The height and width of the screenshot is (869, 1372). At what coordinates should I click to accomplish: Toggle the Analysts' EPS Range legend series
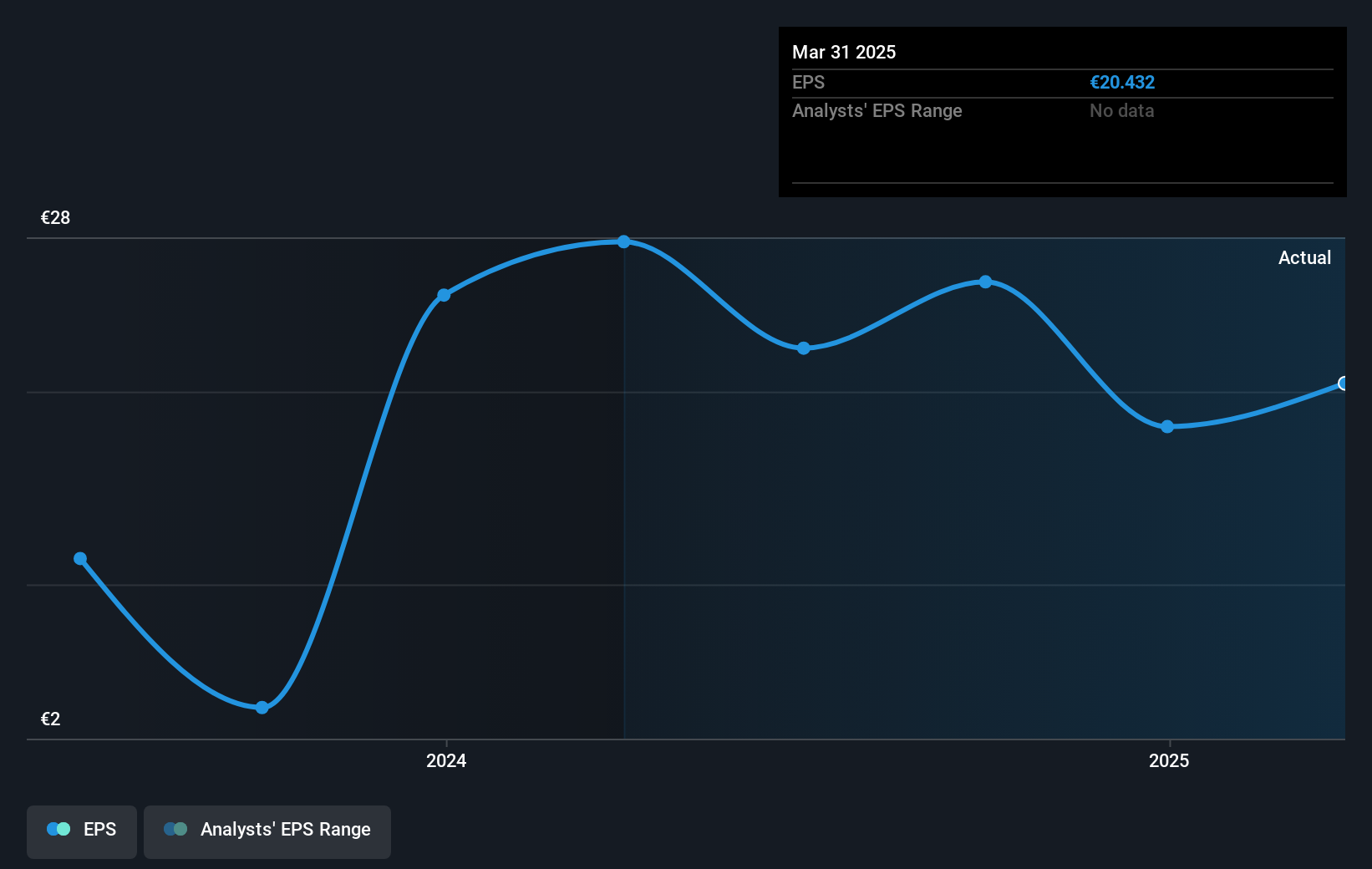267,831
